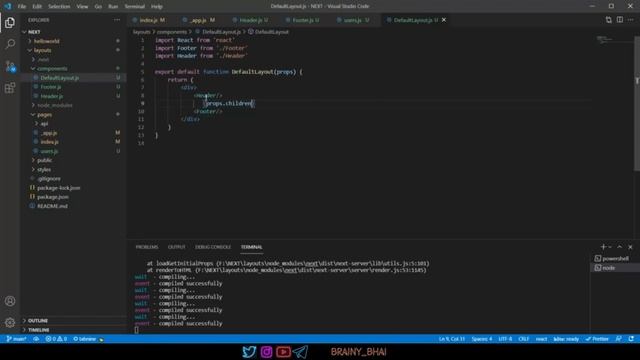Switch to the index.js editor tab
The image size is (640, 360).
(149, 20)
